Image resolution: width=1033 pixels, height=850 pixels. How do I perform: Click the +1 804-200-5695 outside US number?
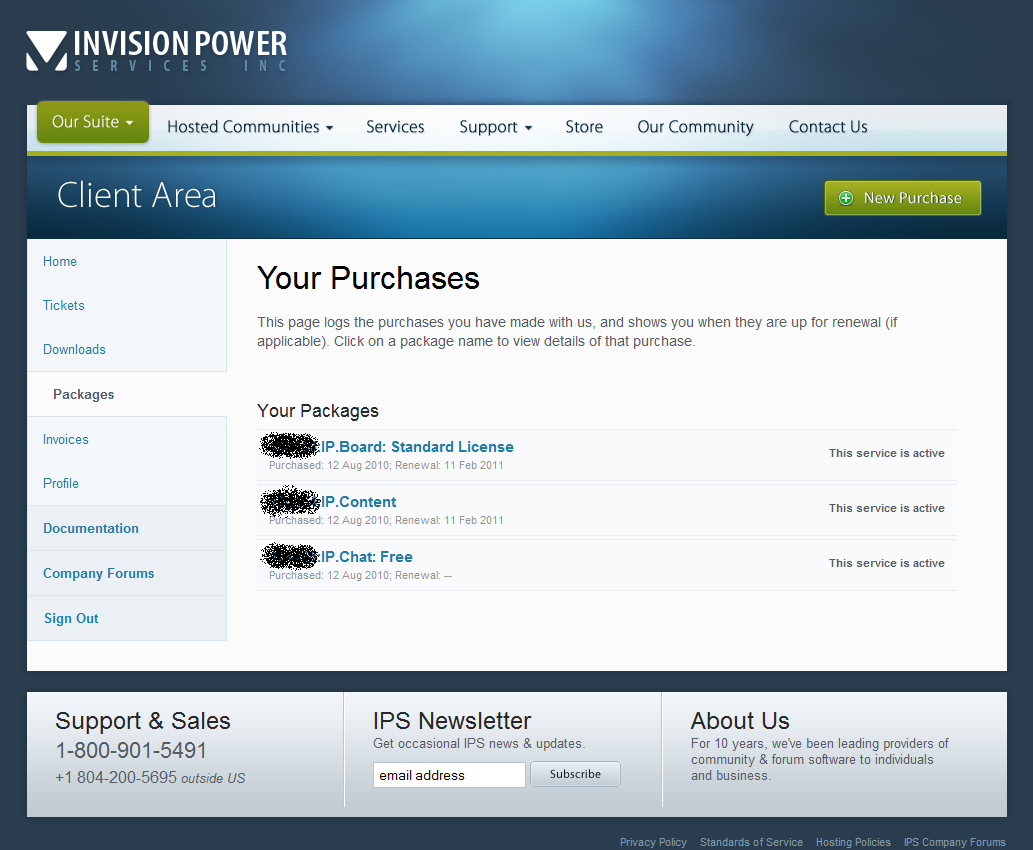[150, 778]
